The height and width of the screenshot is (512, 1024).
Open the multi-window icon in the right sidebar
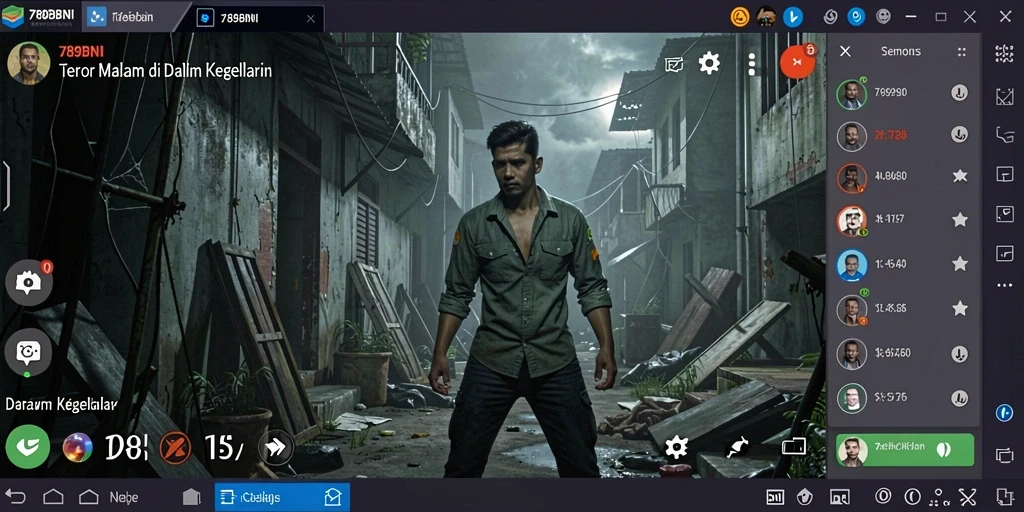pos(1004,455)
